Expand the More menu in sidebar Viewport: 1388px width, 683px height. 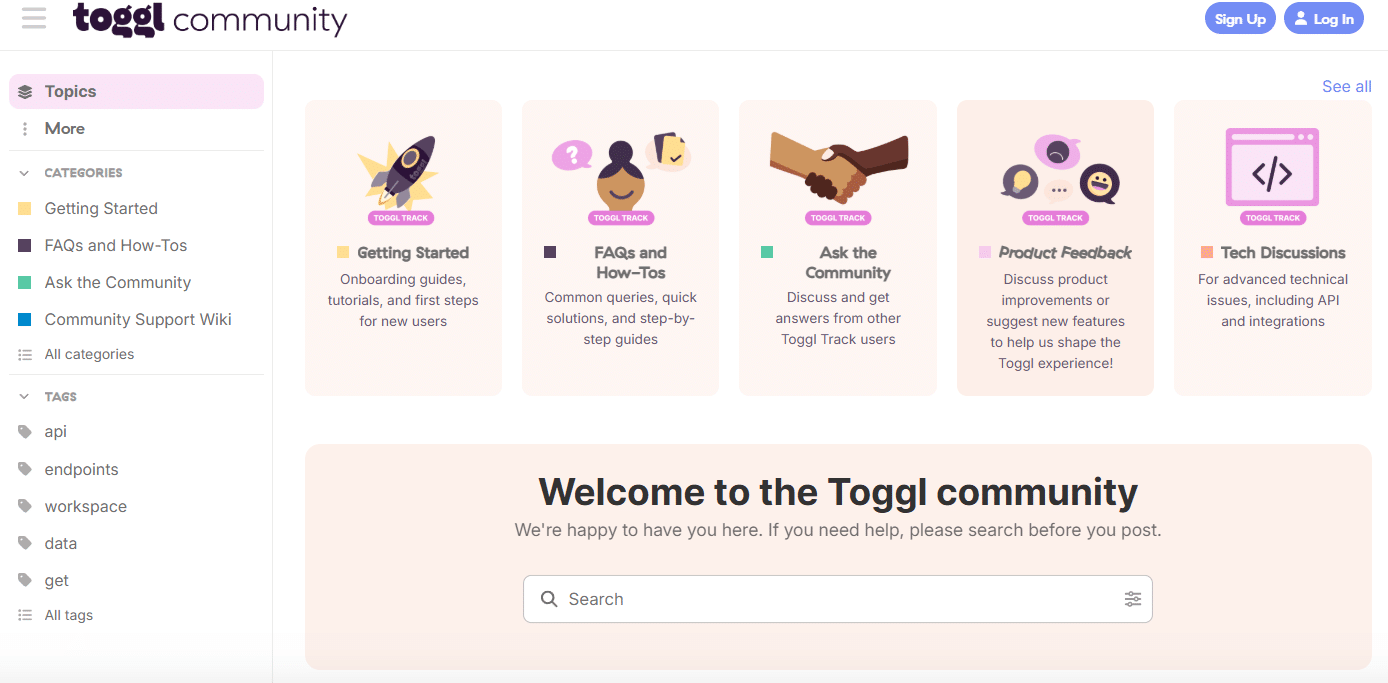click(x=64, y=129)
